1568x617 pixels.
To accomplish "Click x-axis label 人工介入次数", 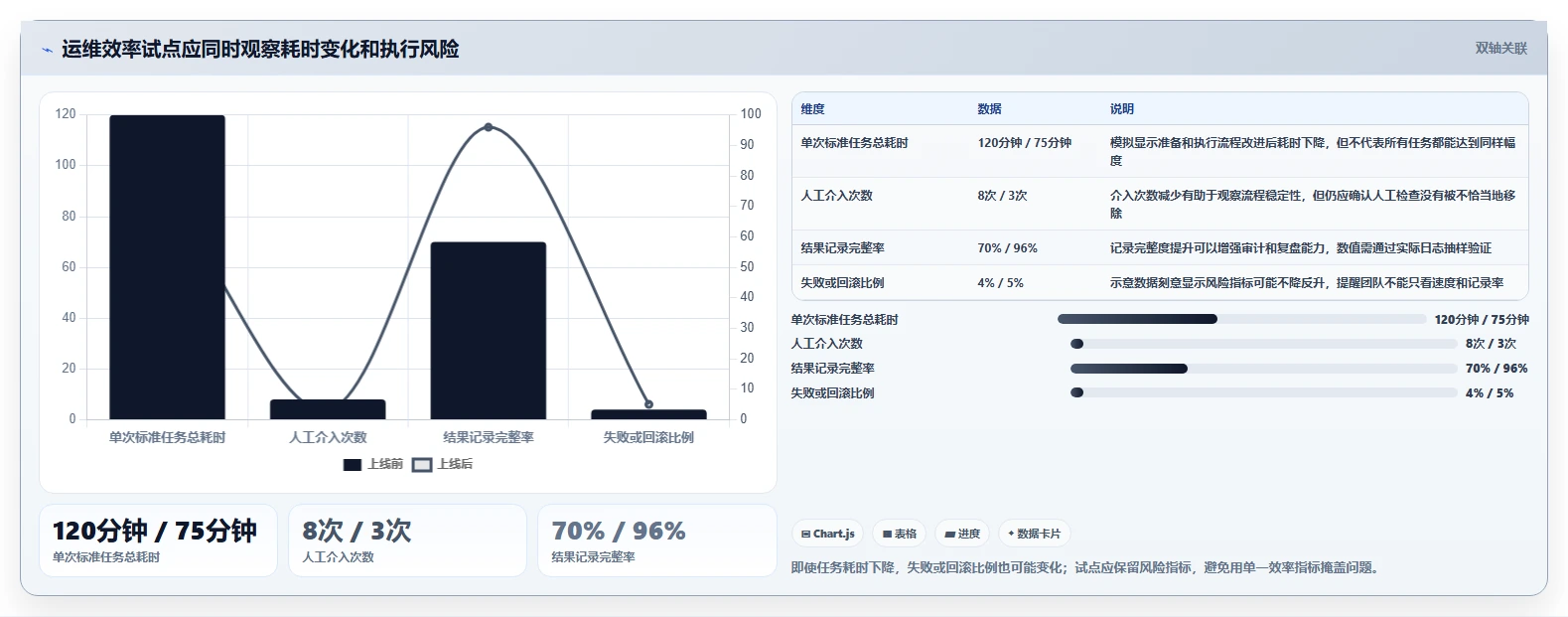I will click(x=328, y=437).
